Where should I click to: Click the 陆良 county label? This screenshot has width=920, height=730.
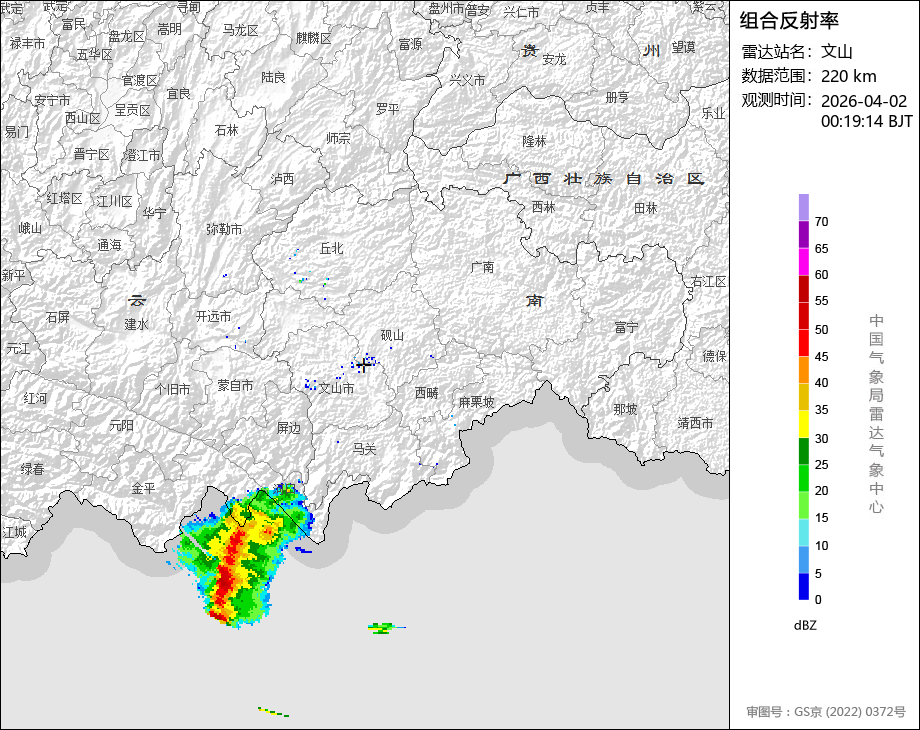(x=273, y=77)
